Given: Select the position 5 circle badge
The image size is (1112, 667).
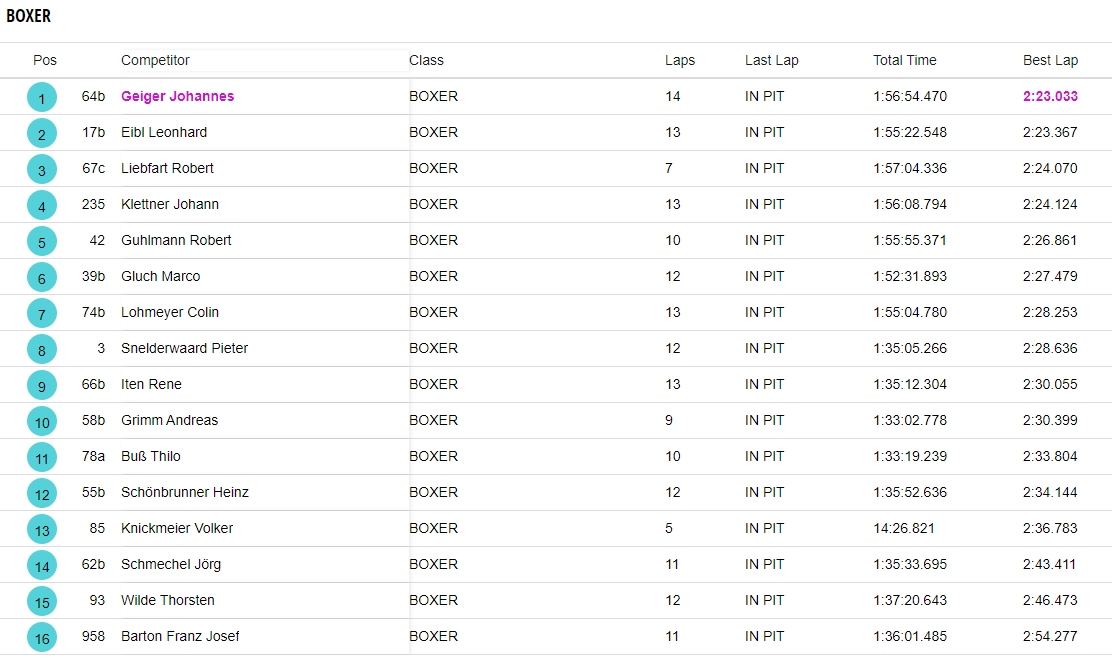Looking at the screenshot, I should click(42, 242).
